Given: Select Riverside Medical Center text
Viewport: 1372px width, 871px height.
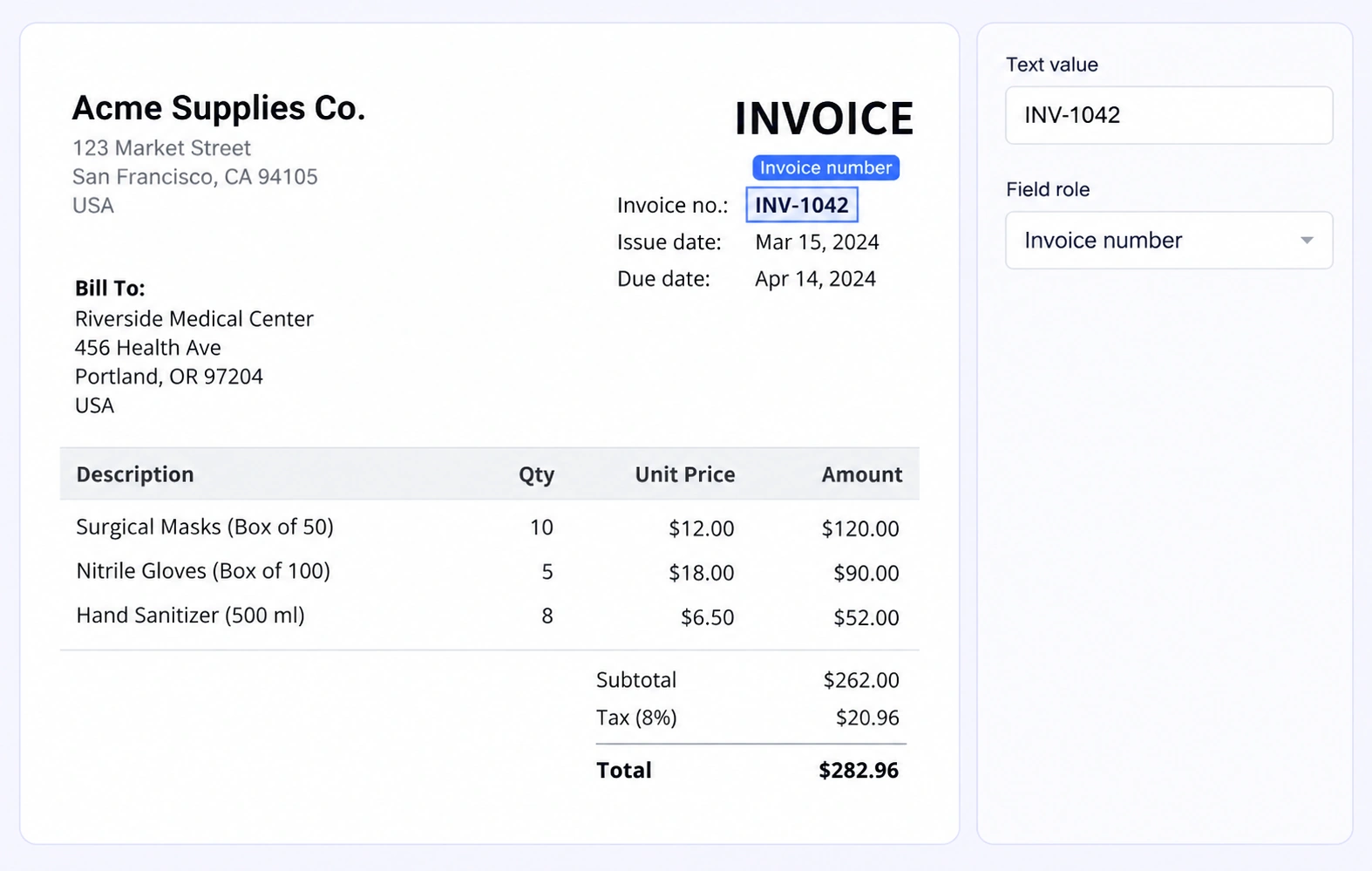Looking at the screenshot, I should click(194, 319).
